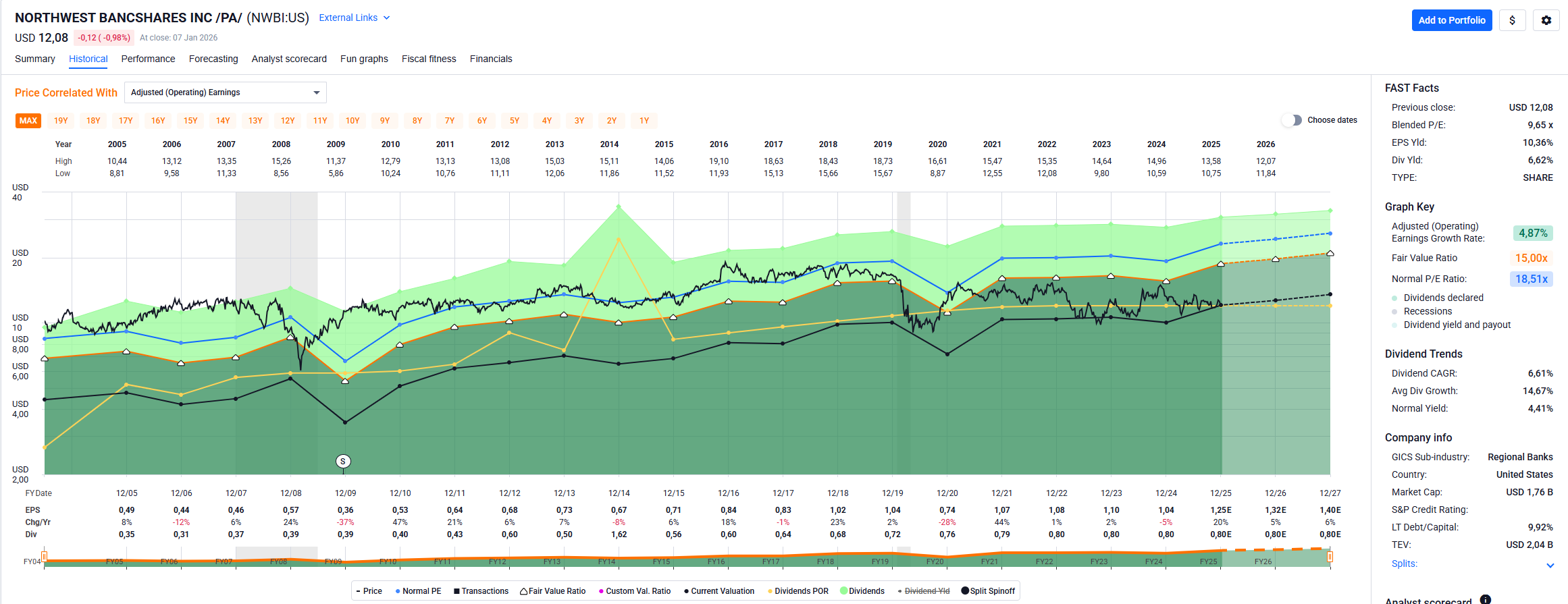Click the right handle of timeline range slider

[1330, 557]
